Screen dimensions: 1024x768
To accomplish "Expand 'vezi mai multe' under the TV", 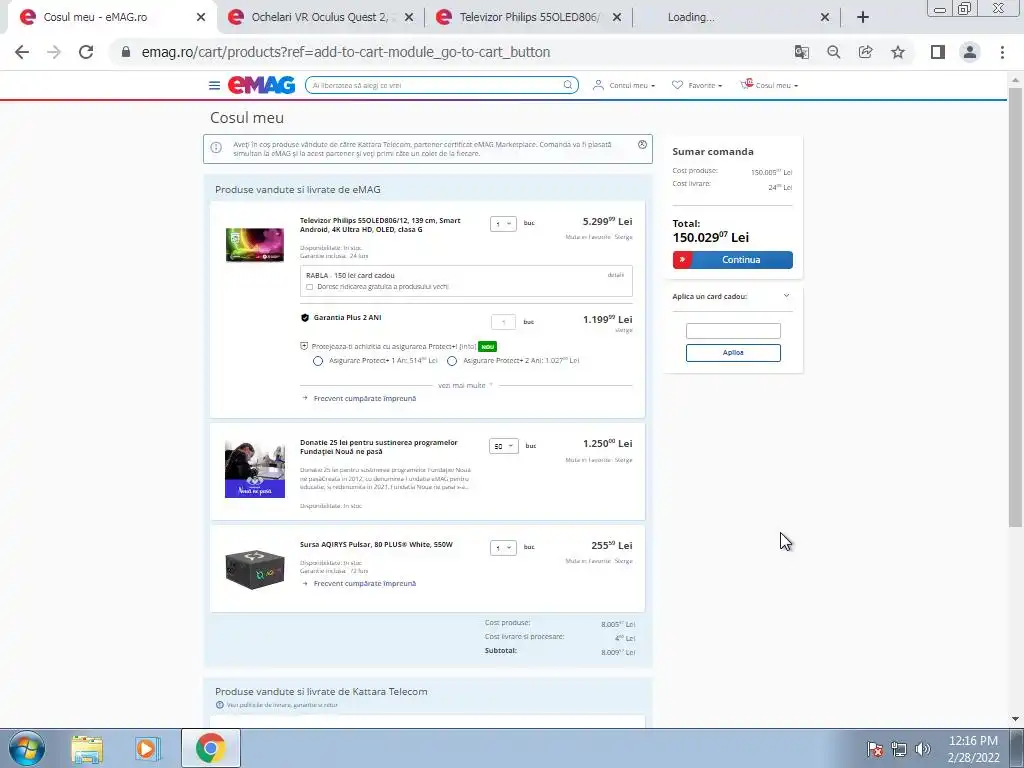I will [465, 385].
